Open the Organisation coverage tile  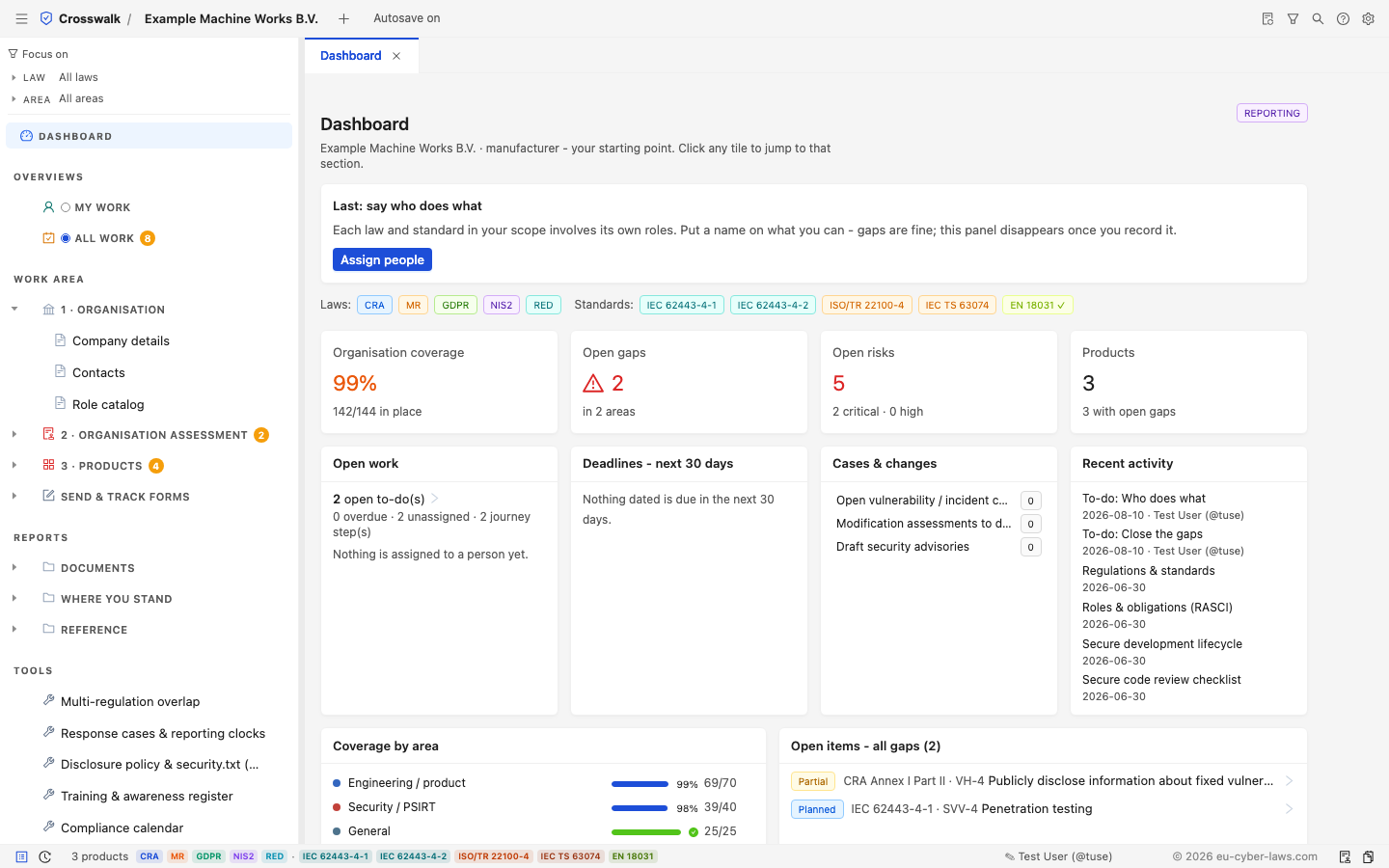click(439, 382)
